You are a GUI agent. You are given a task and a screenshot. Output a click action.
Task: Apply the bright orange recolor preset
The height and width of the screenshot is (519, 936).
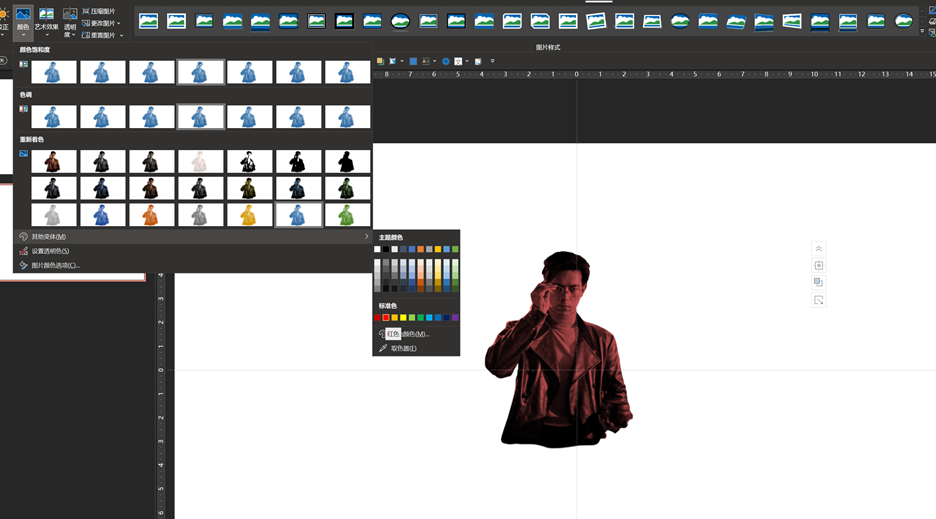[151, 215]
